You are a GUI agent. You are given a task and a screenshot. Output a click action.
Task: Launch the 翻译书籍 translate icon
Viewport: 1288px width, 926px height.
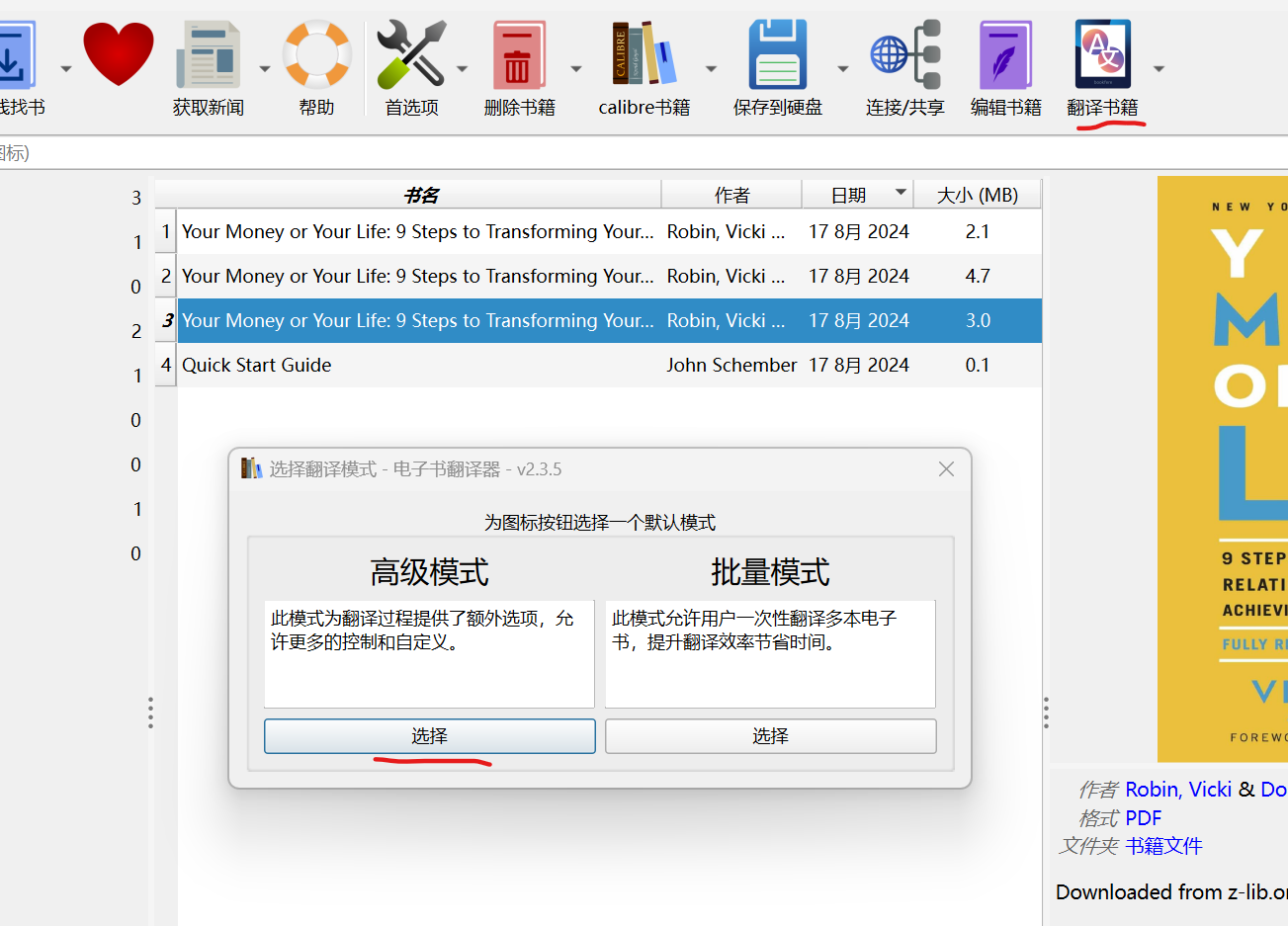1103,54
